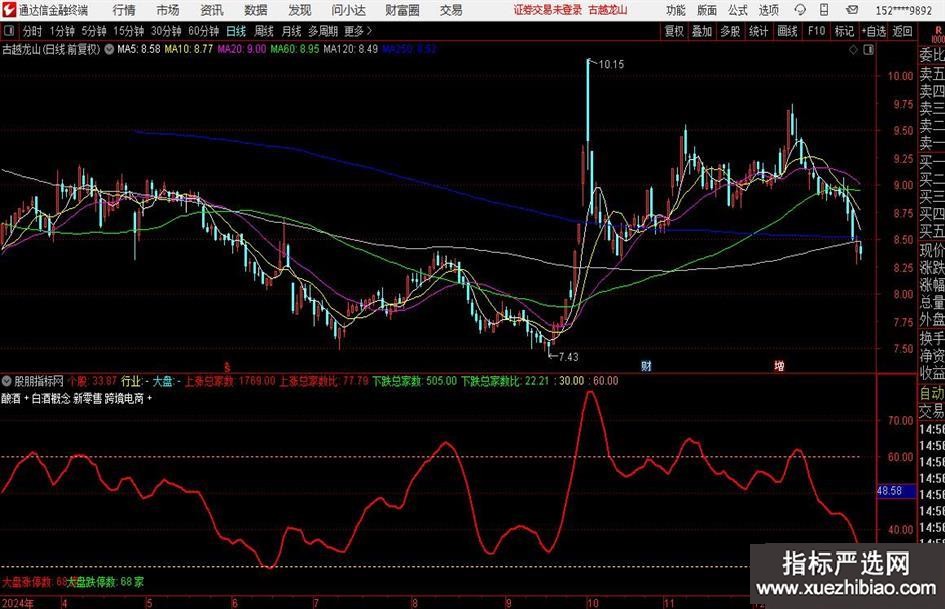Click the 通达信 red logo icon
This screenshot has height=609, width=945.
pyautogui.click(x=9, y=10)
